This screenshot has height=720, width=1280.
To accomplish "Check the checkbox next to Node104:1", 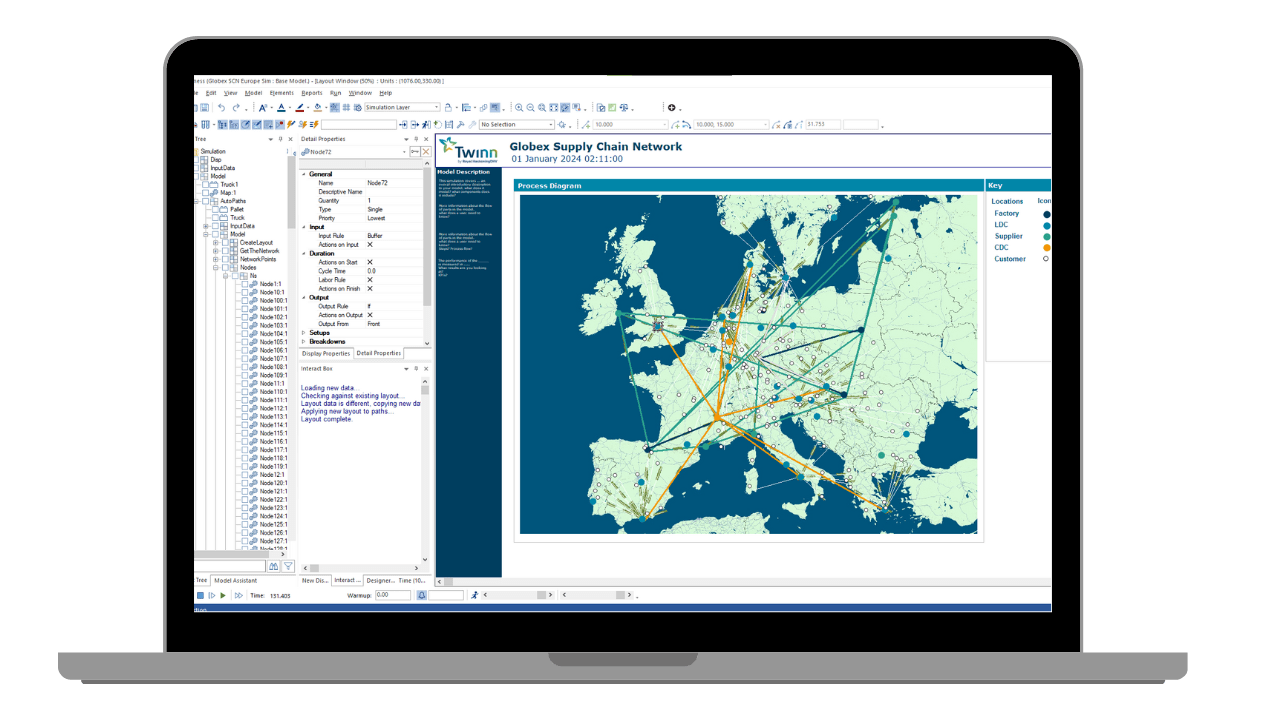I will (x=244, y=334).
